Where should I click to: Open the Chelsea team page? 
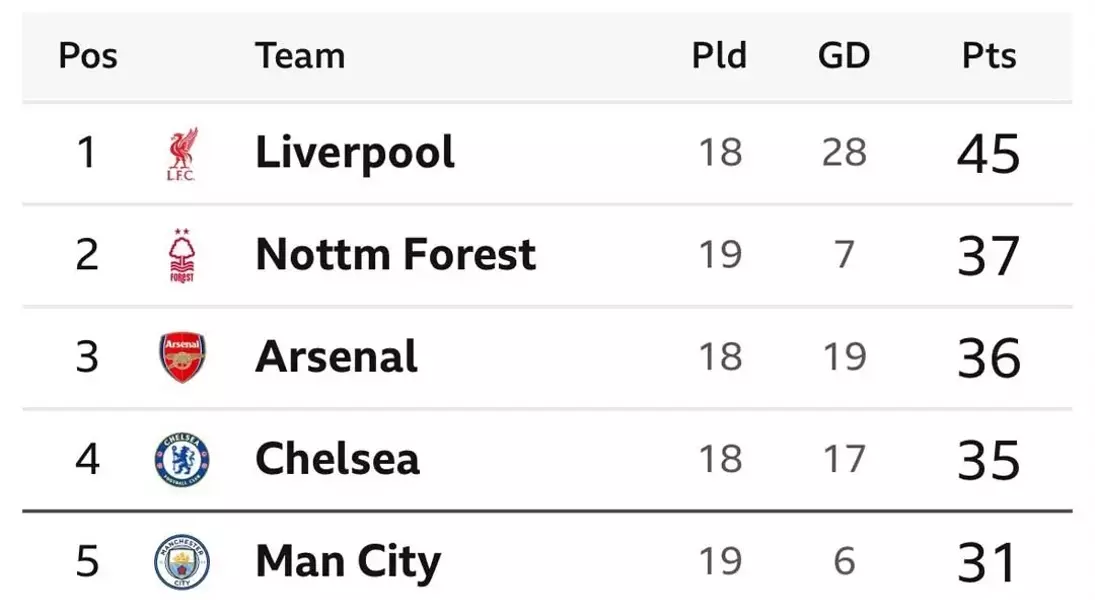[x=337, y=459]
